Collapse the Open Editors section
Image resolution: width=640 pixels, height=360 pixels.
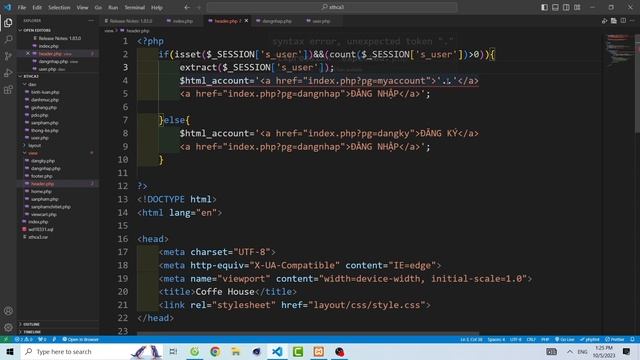coord(57,30)
